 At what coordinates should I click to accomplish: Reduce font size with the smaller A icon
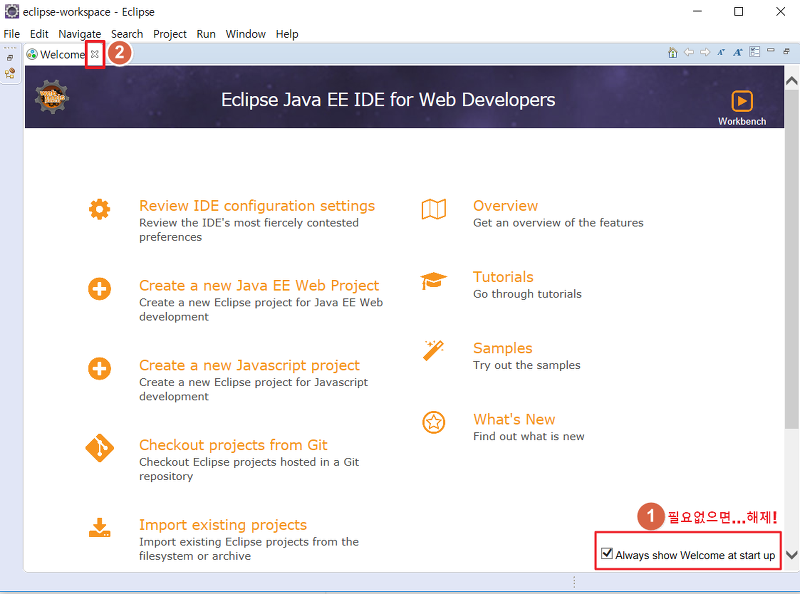pyautogui.click(x=721, y=52)
